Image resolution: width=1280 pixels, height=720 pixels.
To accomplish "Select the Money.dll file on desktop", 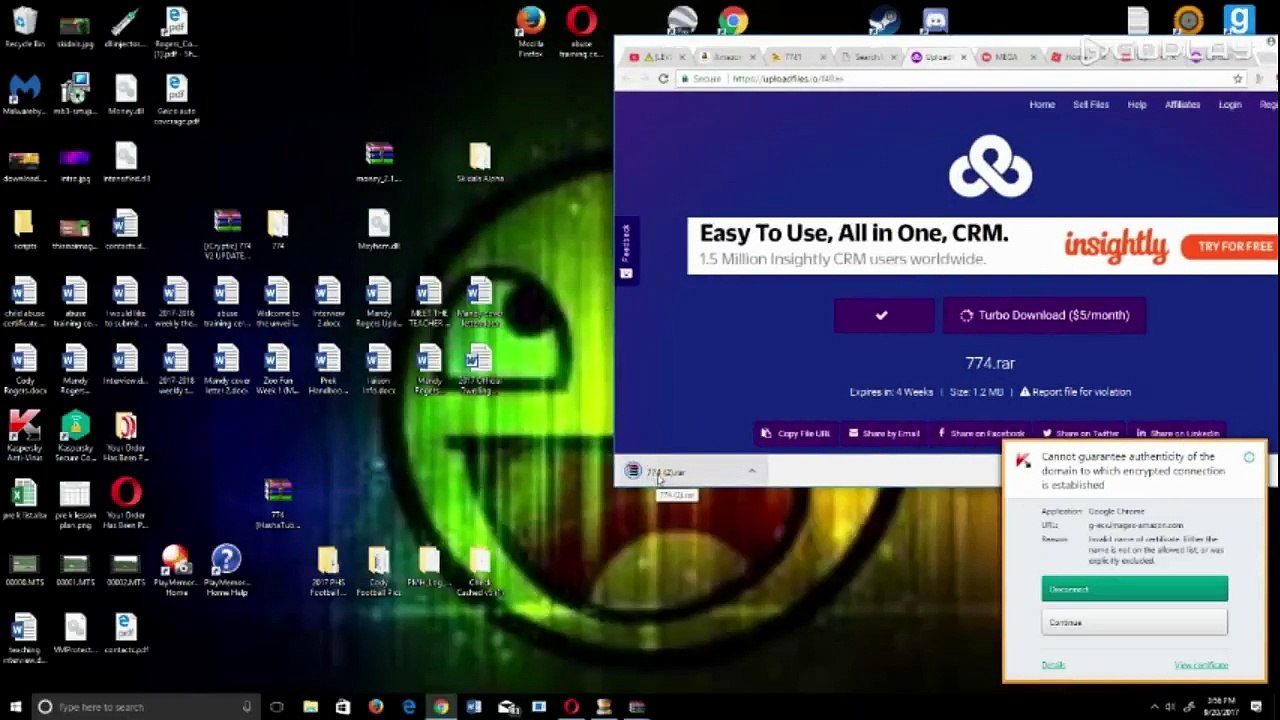I will (x=125, y=95).
